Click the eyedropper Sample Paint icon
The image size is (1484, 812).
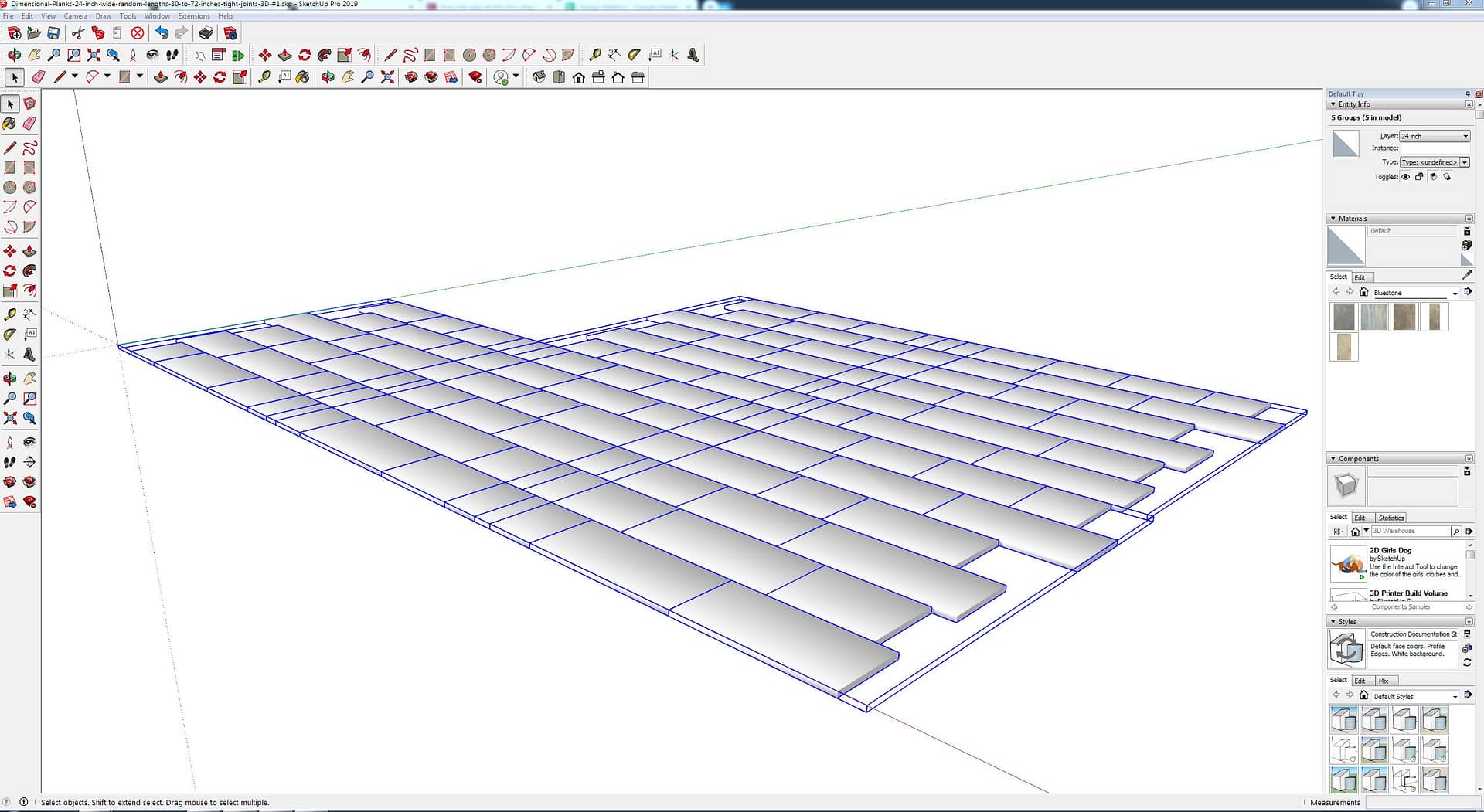tap(1467, 275)
